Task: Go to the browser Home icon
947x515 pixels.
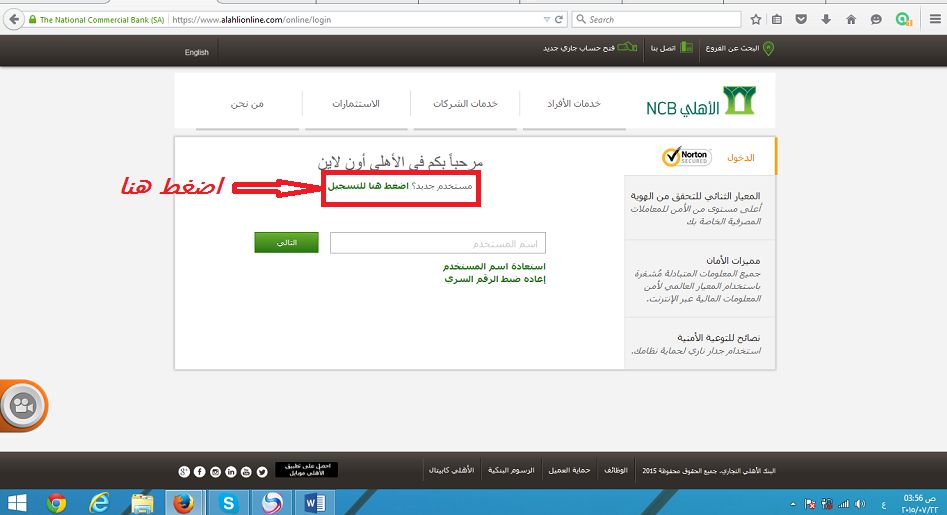Action: point(850,19)
